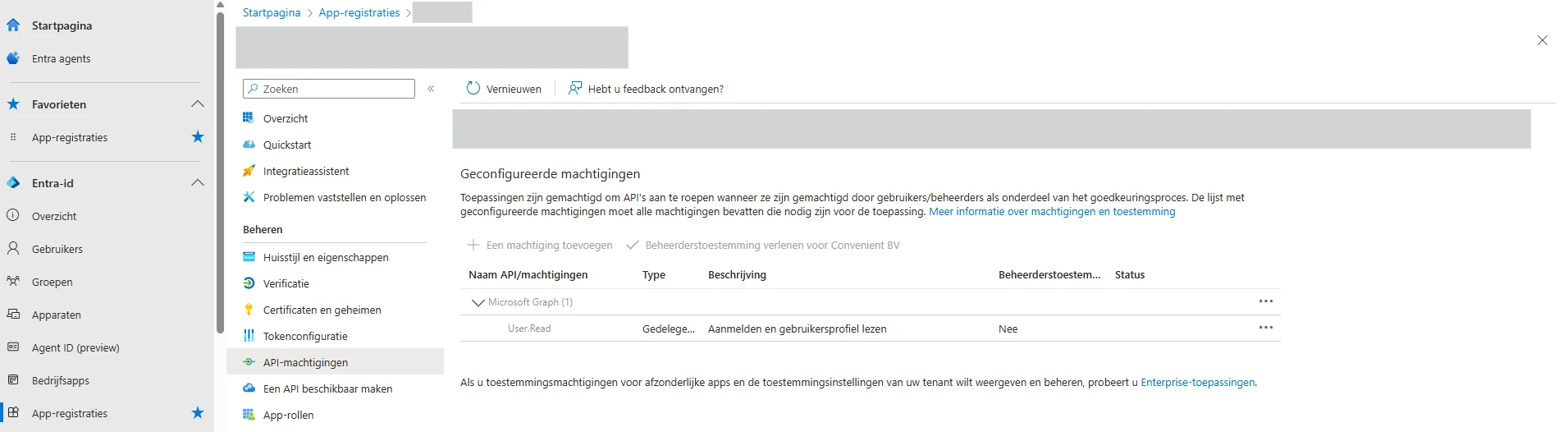This screenshot has height=432, width=1568.
Task: Open the Entra agents icon
Action: pyautogui.click(x=13, y=58)
